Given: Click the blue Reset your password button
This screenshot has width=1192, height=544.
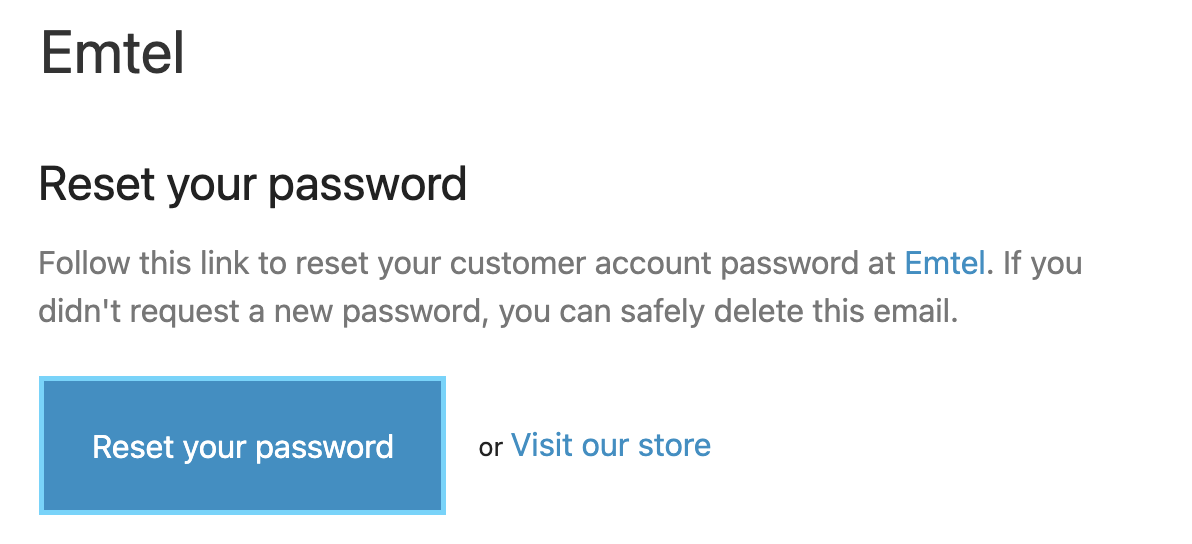Looking at the screenshot, I should (x=242, y=446).
